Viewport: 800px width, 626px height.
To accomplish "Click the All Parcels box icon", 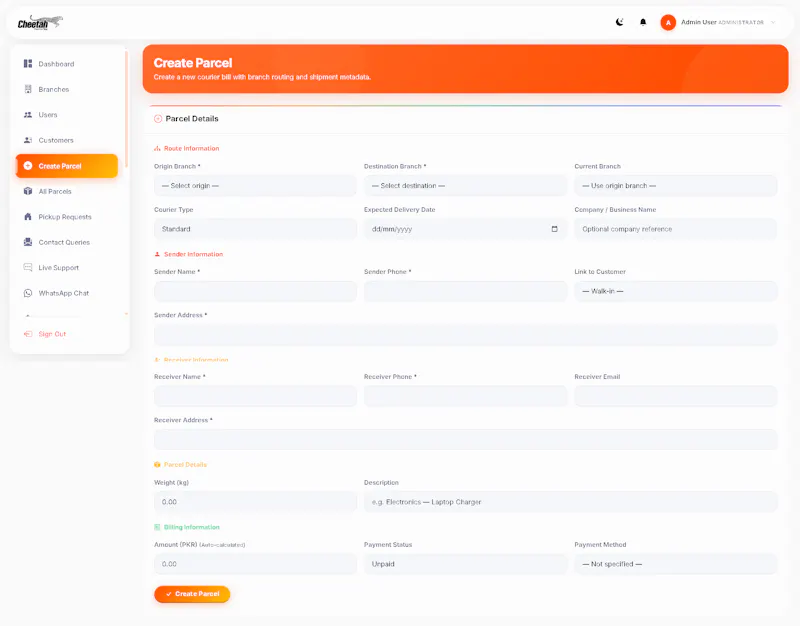I will point(28,191).
